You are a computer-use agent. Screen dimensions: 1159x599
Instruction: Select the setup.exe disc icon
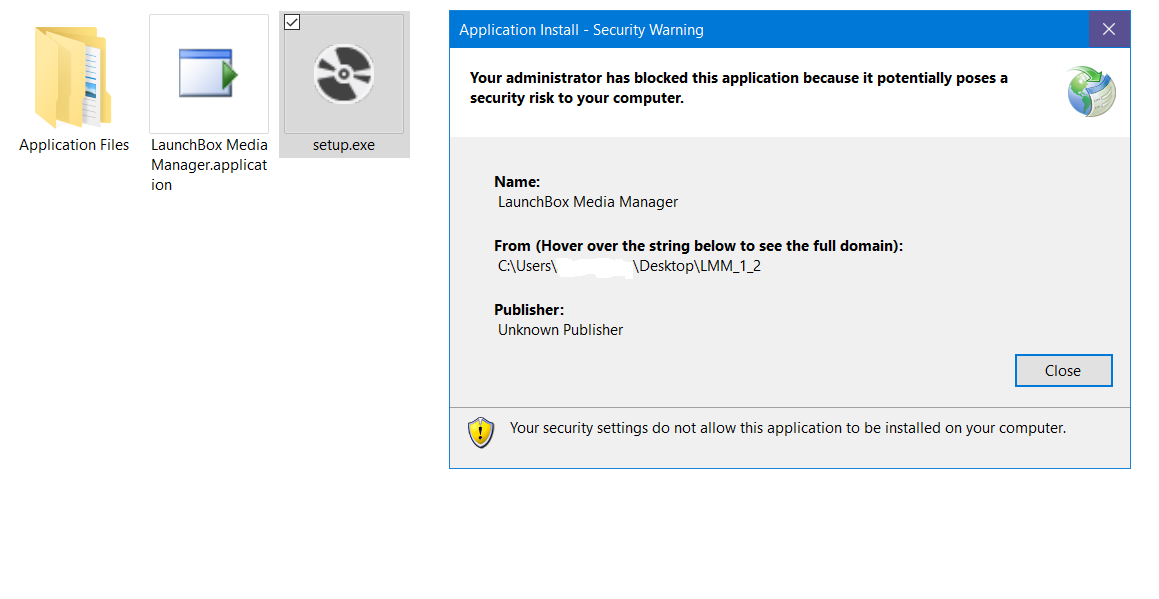(344, 74)
